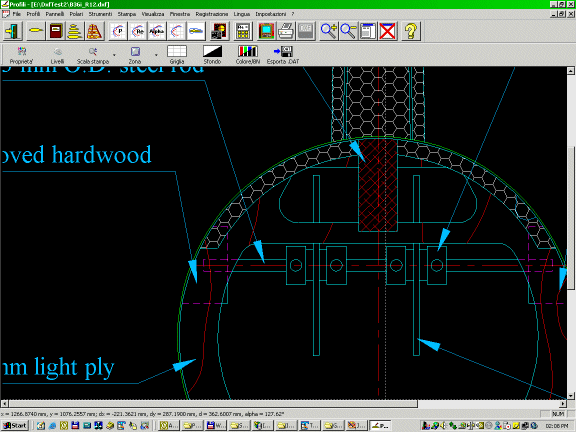Open the Pannelli menu

click(x=54, y=14)
